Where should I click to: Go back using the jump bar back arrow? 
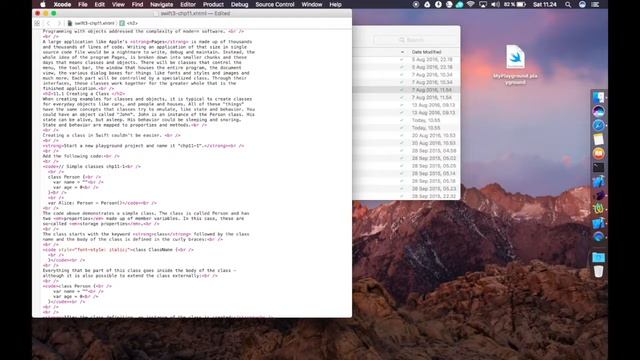(x=48, y=23)
